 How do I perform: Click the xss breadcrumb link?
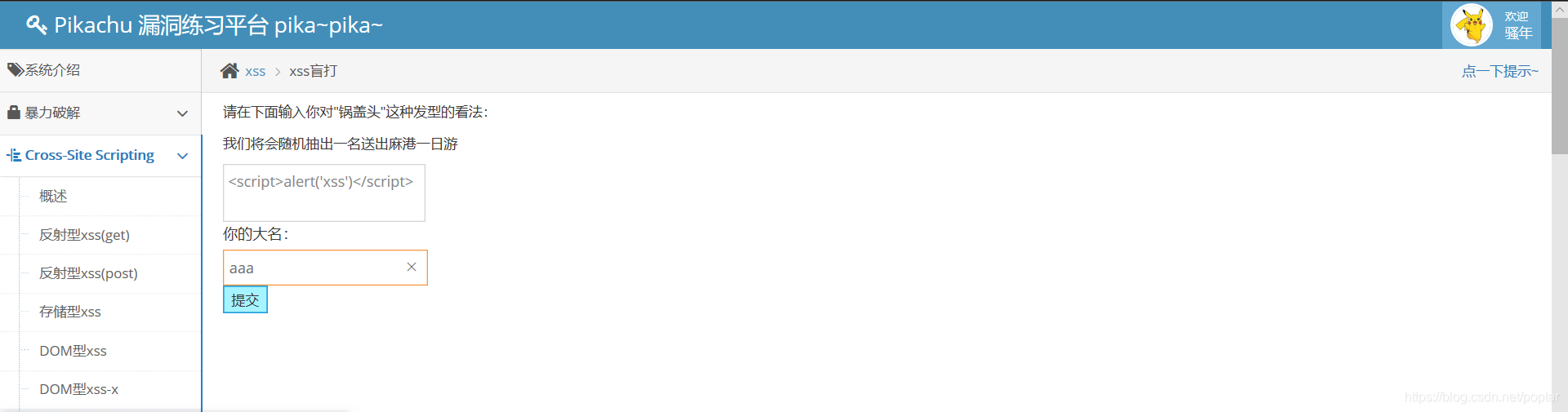255,72
